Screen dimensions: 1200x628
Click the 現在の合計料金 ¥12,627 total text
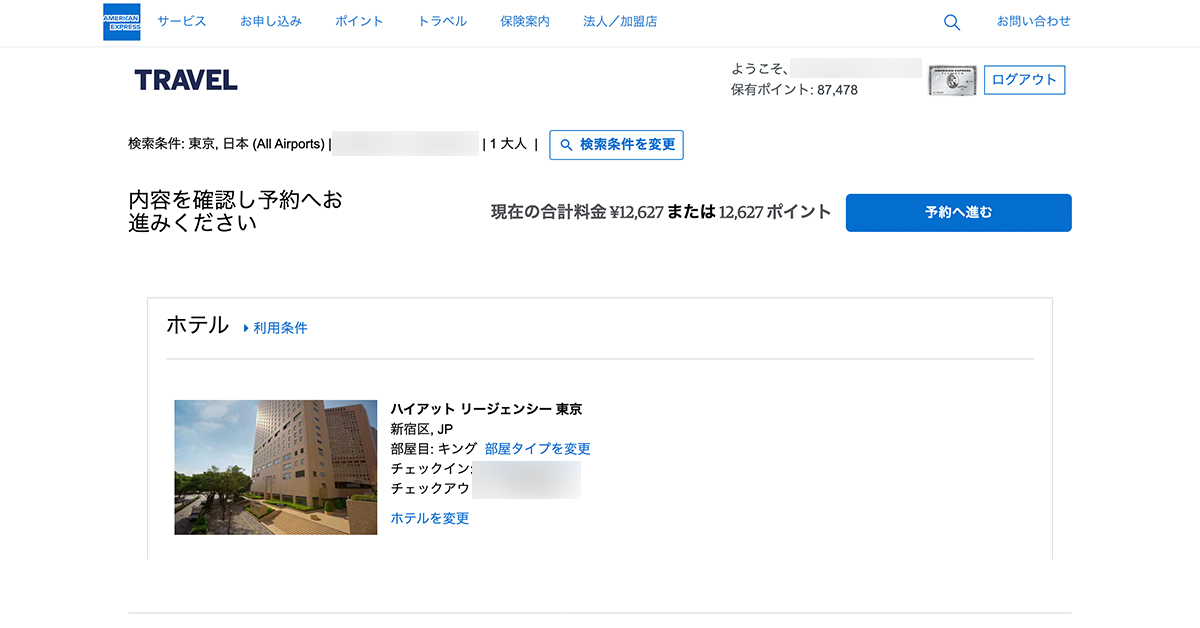click(x=577, y=212)
